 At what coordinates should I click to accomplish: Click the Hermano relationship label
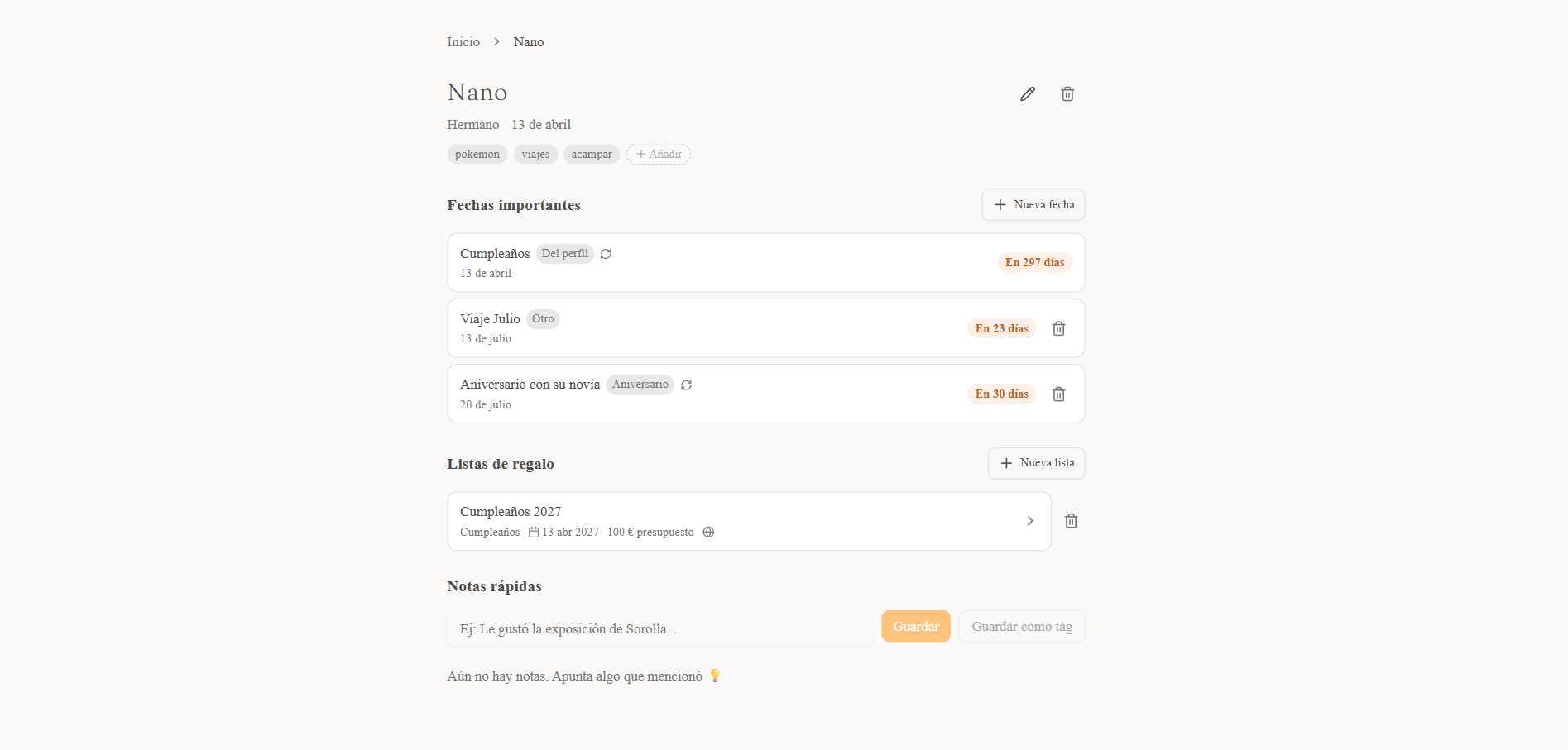[x=473, y=125]
